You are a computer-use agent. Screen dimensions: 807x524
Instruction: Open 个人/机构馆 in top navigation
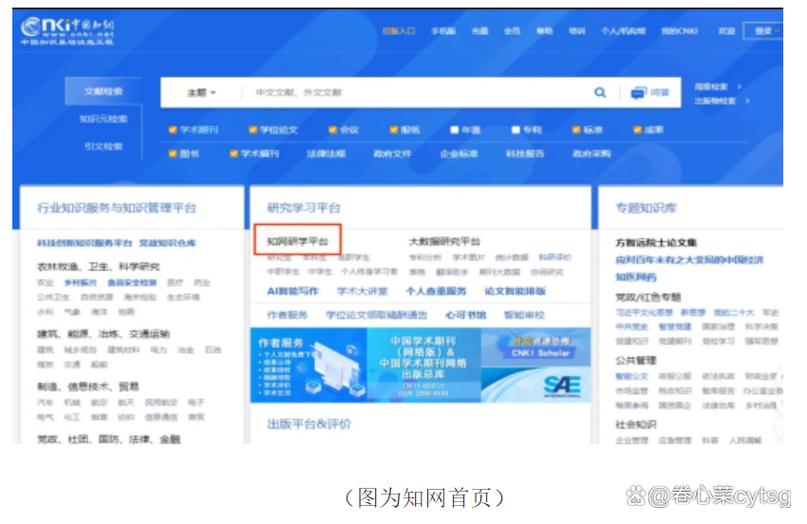[x=623, y=31]
